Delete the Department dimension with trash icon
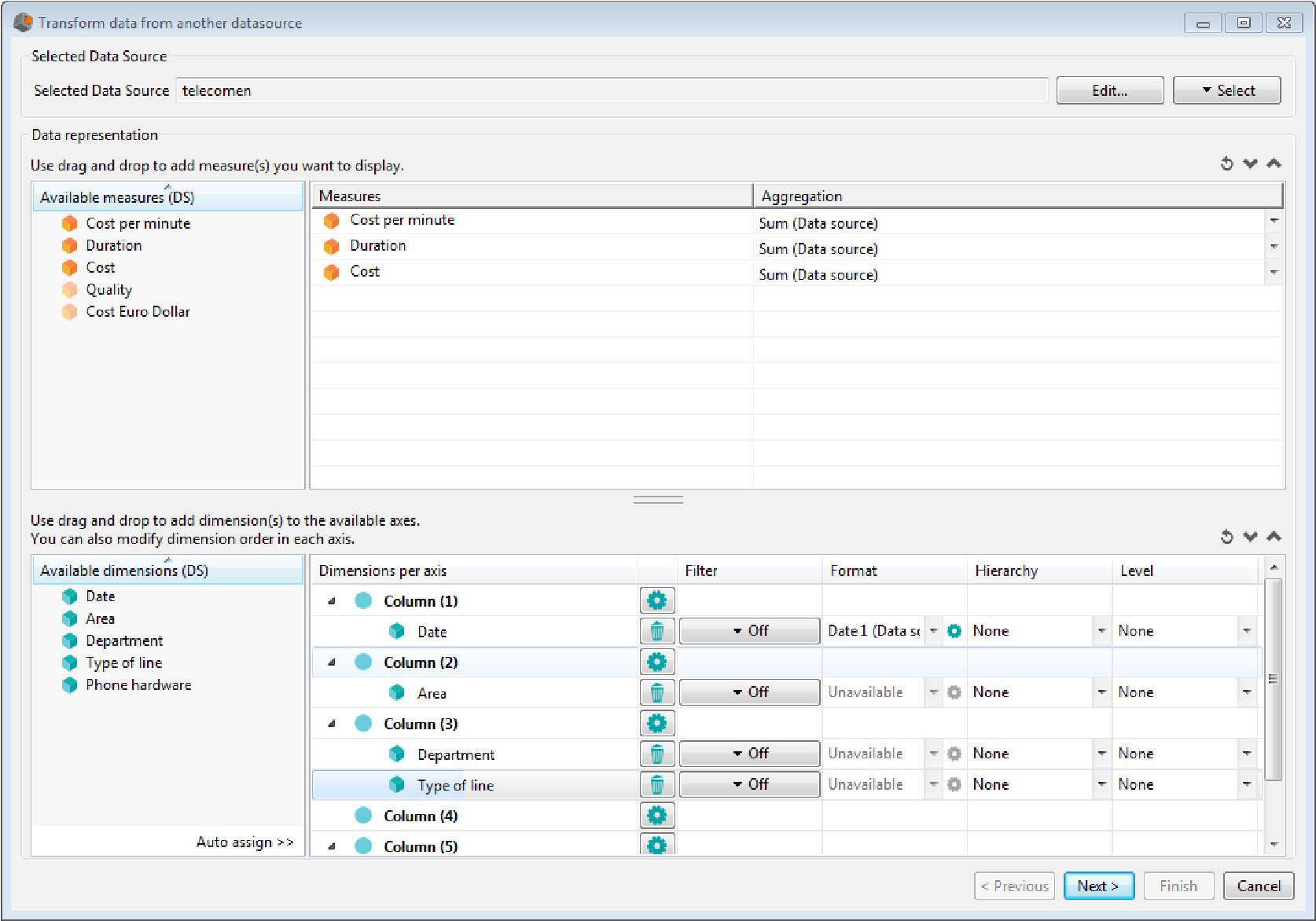This screenshot has height=921, width=1316. 656,754
